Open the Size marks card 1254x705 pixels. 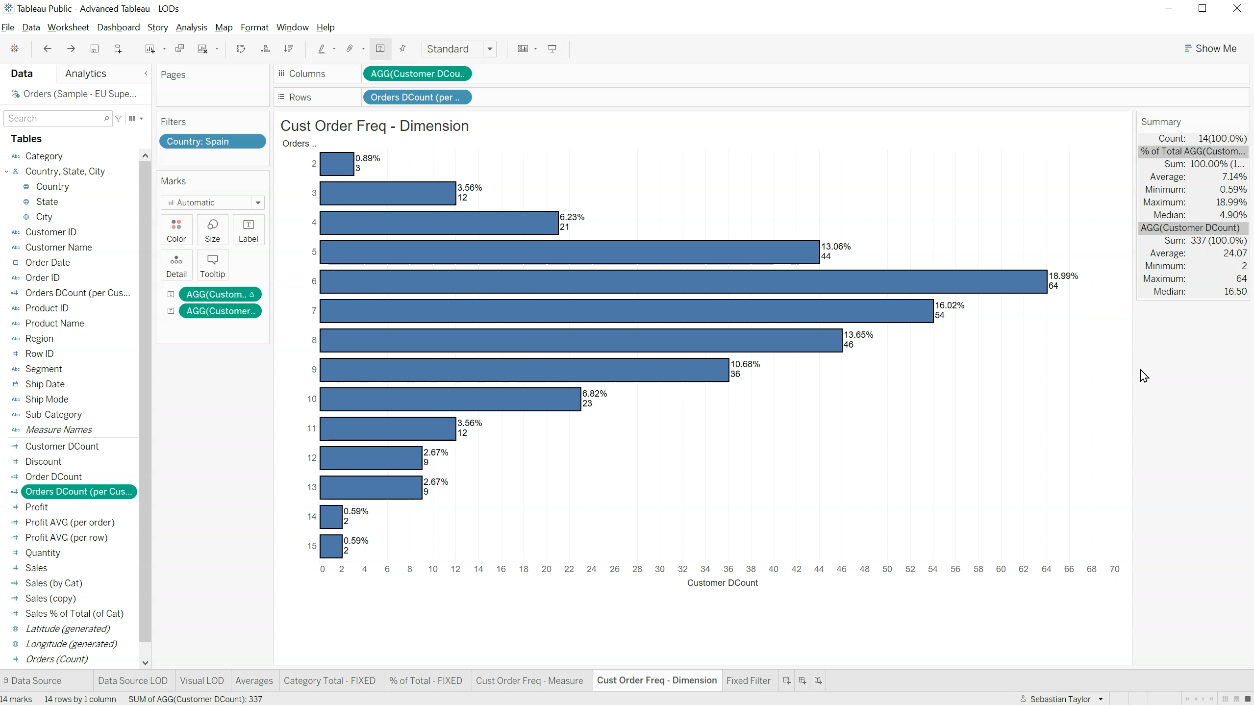212,230
